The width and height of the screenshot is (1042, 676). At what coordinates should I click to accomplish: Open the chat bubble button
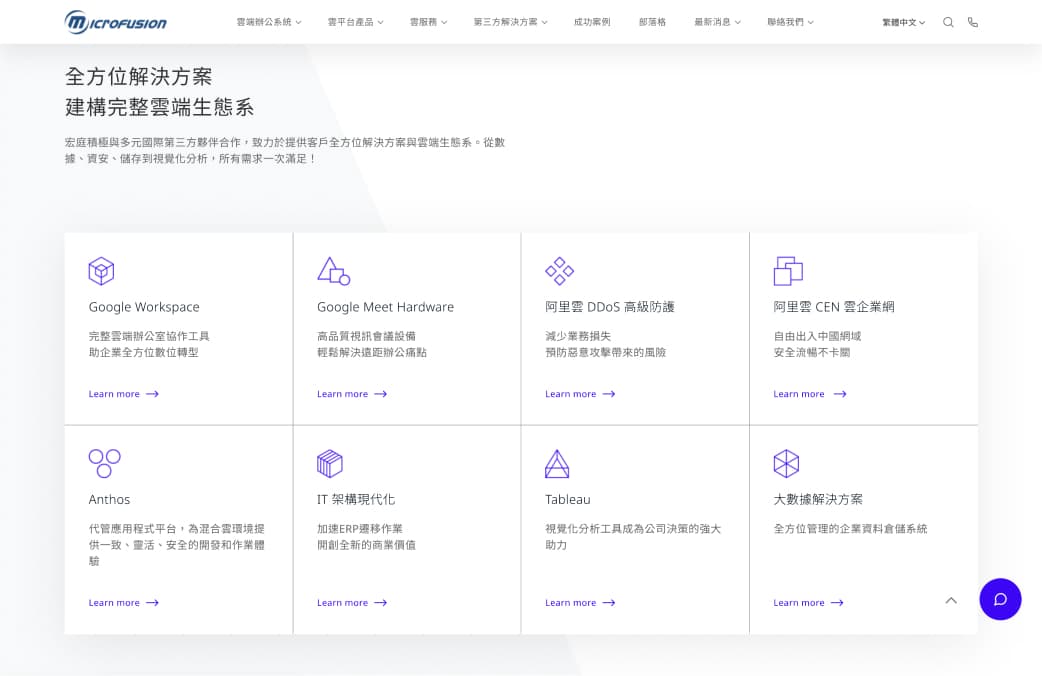pyautogui.click(x=1000, y=600)
